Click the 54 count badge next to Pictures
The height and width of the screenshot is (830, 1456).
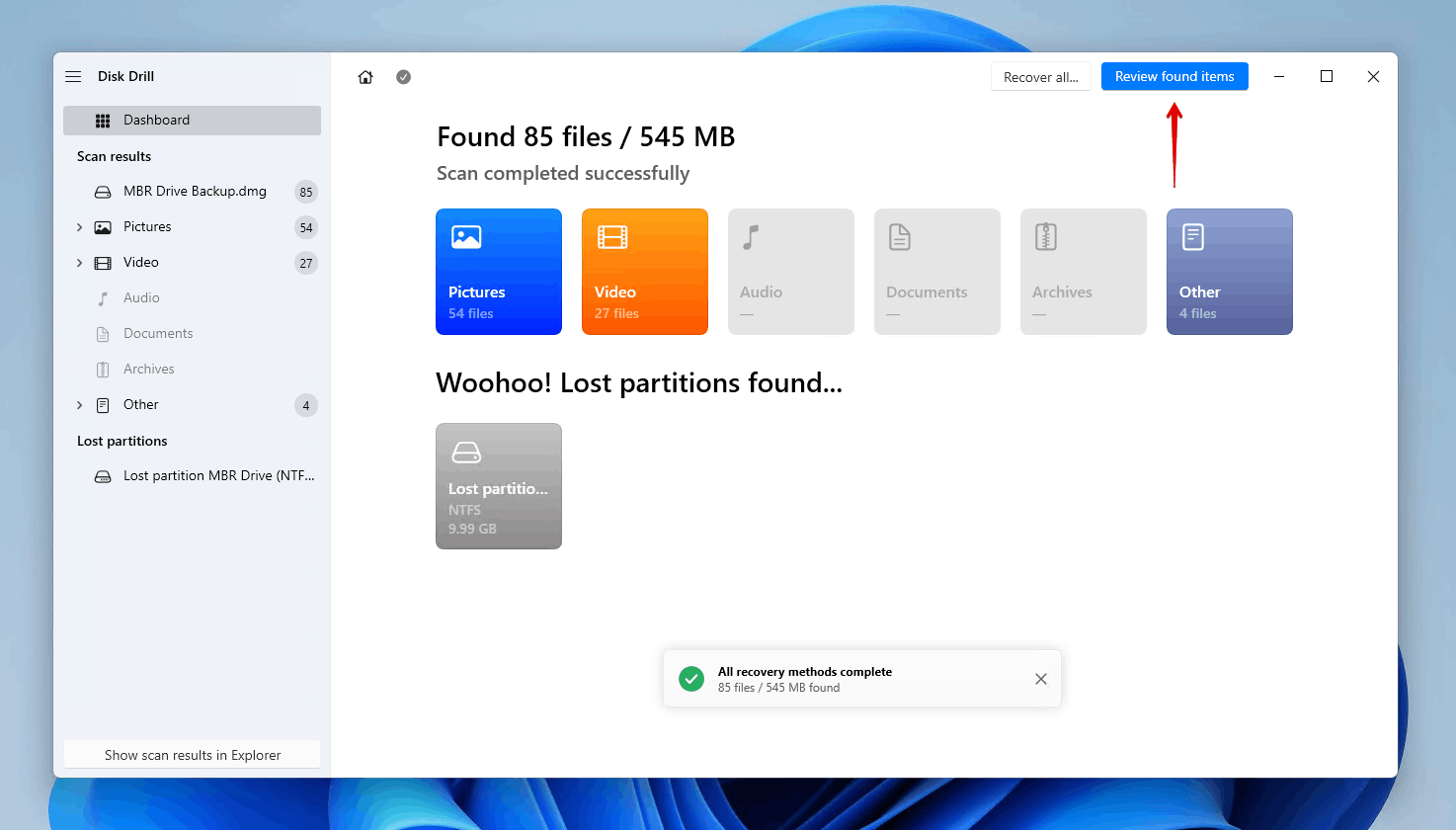coord(306,227)
